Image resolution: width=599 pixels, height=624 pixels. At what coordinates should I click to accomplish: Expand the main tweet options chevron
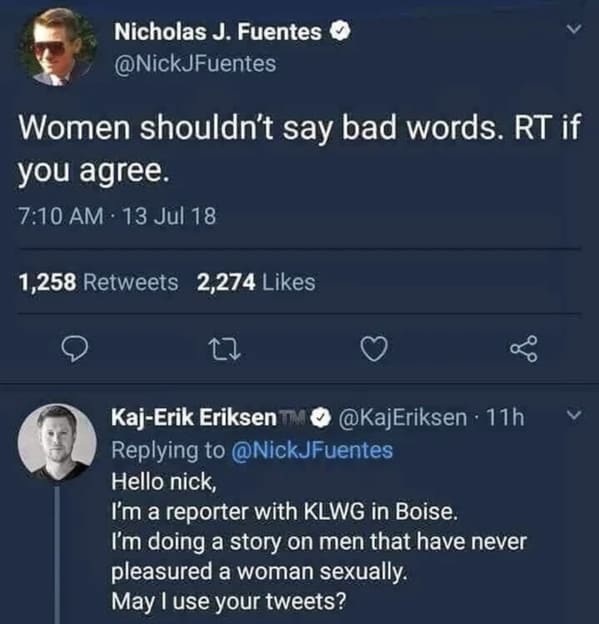pyautogui.click(x=574, y=29)
